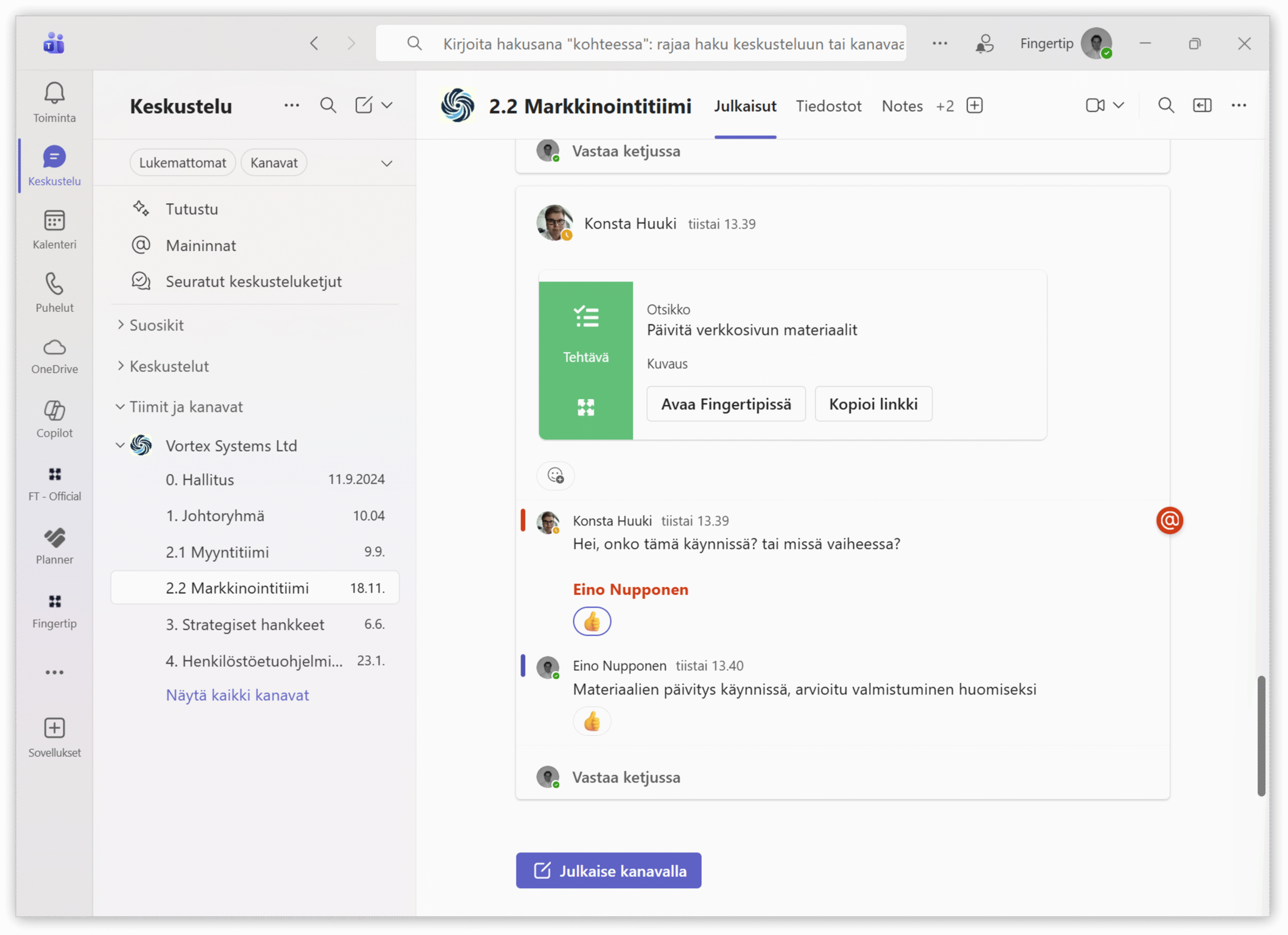Open Kalenteri from the sidebar
The image size is (1288, 935).
click(x=54, y=221)
